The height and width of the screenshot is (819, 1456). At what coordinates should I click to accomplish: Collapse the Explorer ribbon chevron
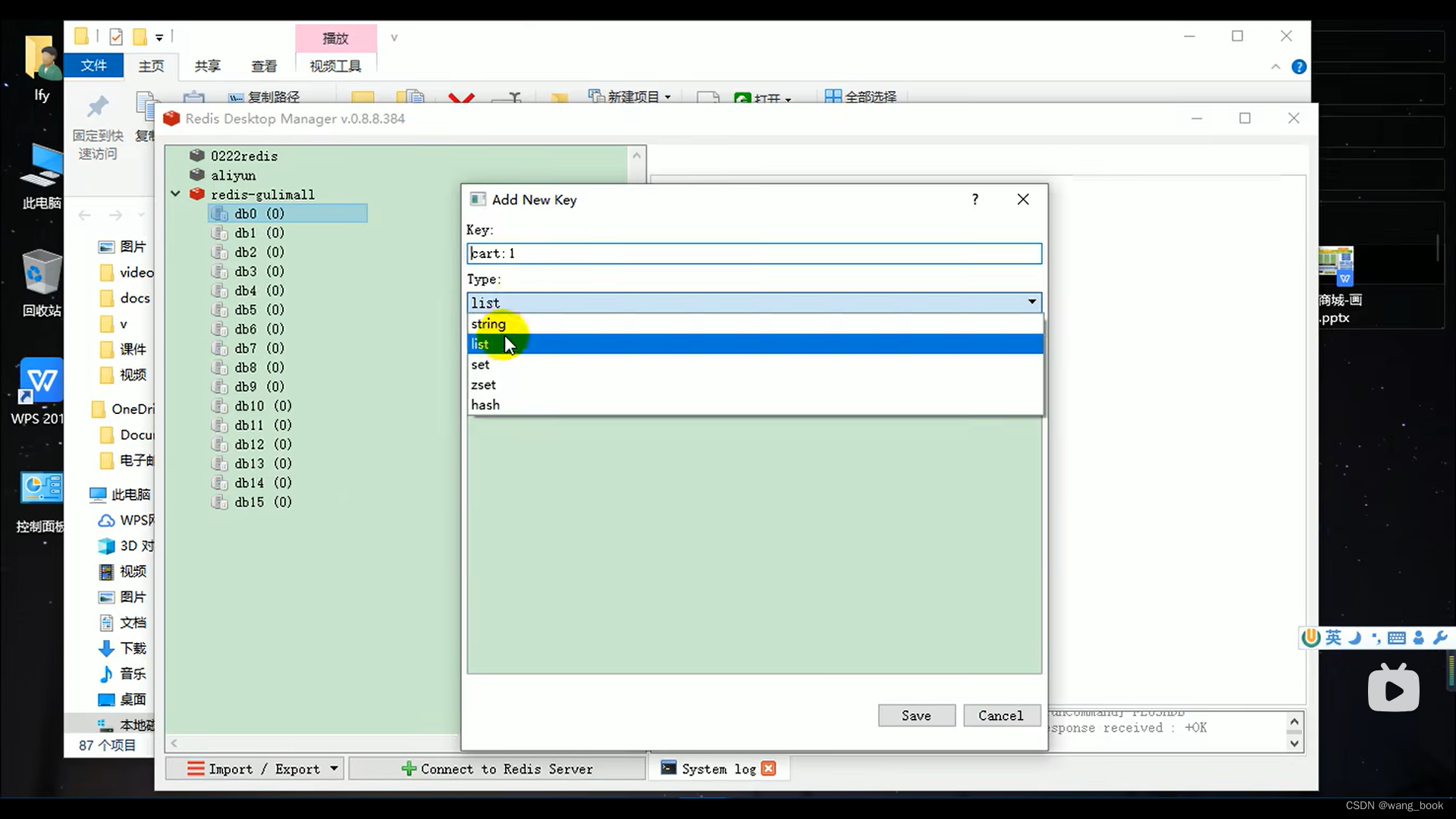pyautogui.click(x=1276, y=67)
